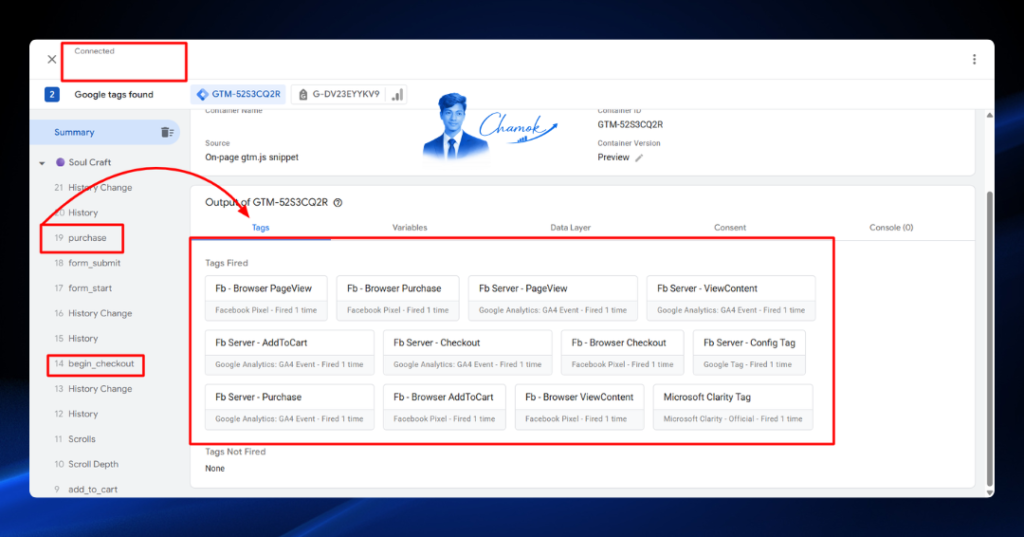Click the 'On-page gtm.js snippet' source text

coord(251,157)
